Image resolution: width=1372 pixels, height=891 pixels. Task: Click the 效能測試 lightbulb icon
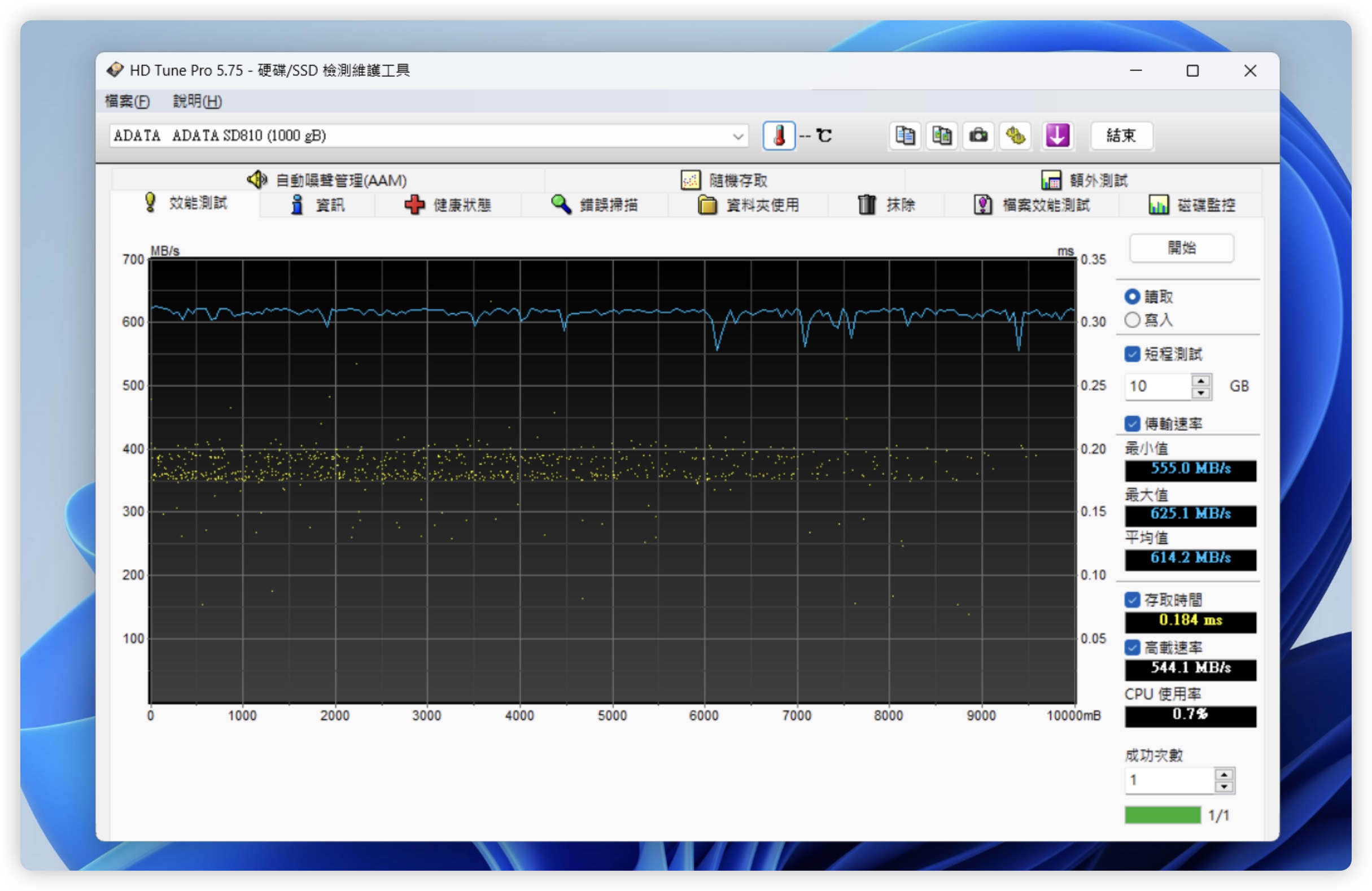150,203
